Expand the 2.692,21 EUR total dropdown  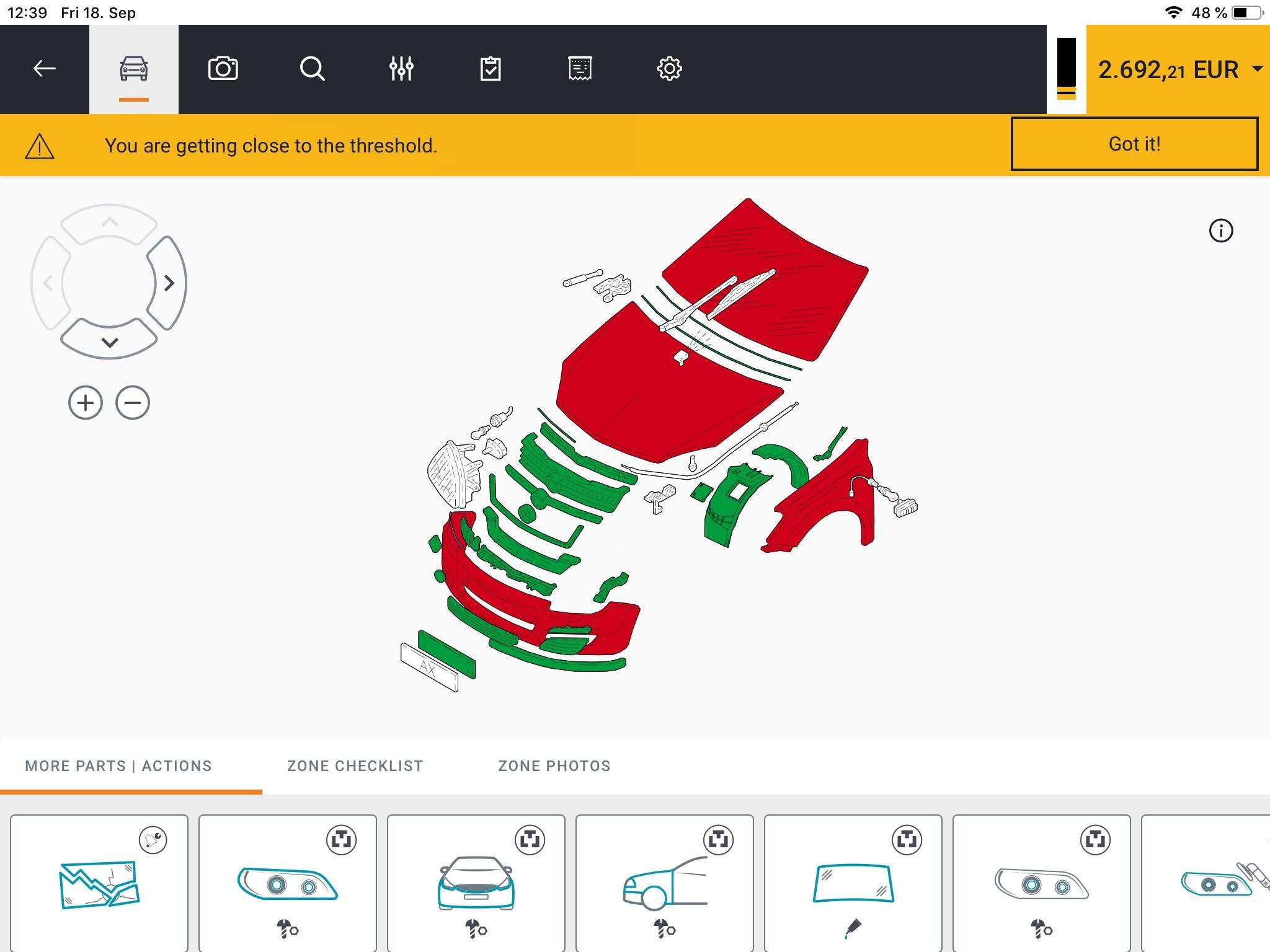pos(1178,69)
